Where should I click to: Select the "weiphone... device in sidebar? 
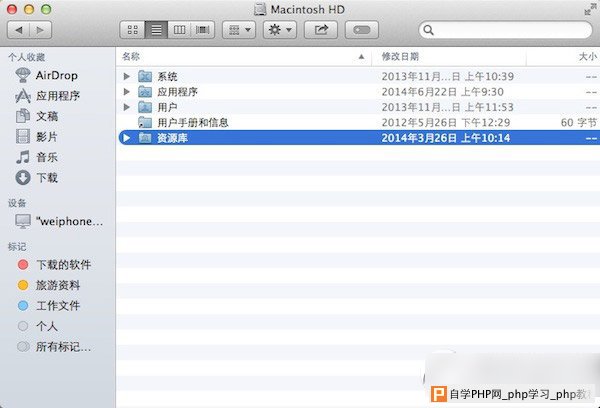click(x=59, y=221)
